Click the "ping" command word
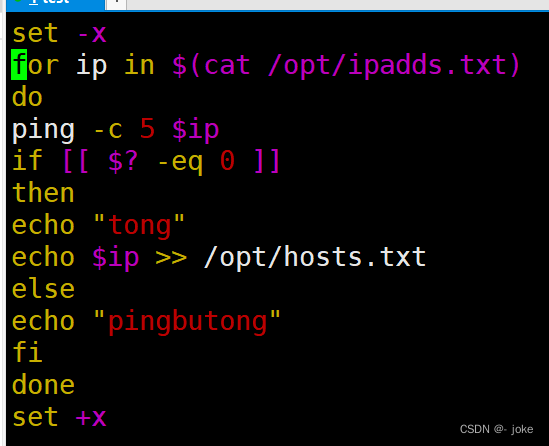This screenshot has width=549, height=446. (43, 131)
